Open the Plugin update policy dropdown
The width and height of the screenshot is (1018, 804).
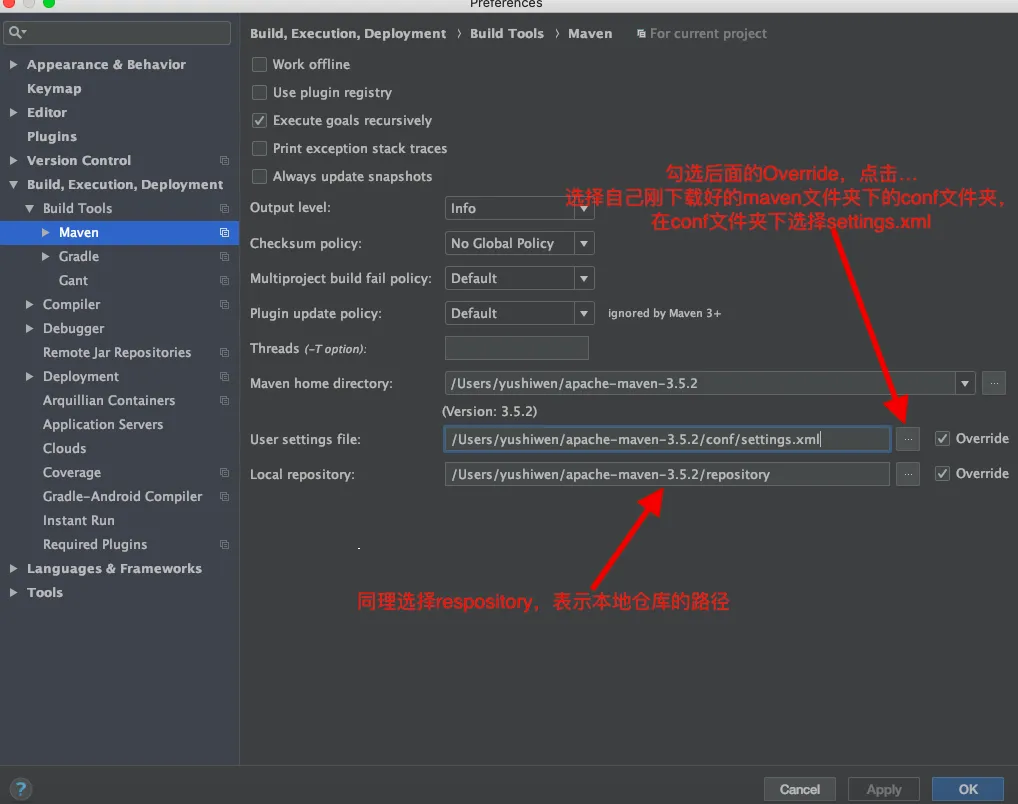(x=519, y=314)
